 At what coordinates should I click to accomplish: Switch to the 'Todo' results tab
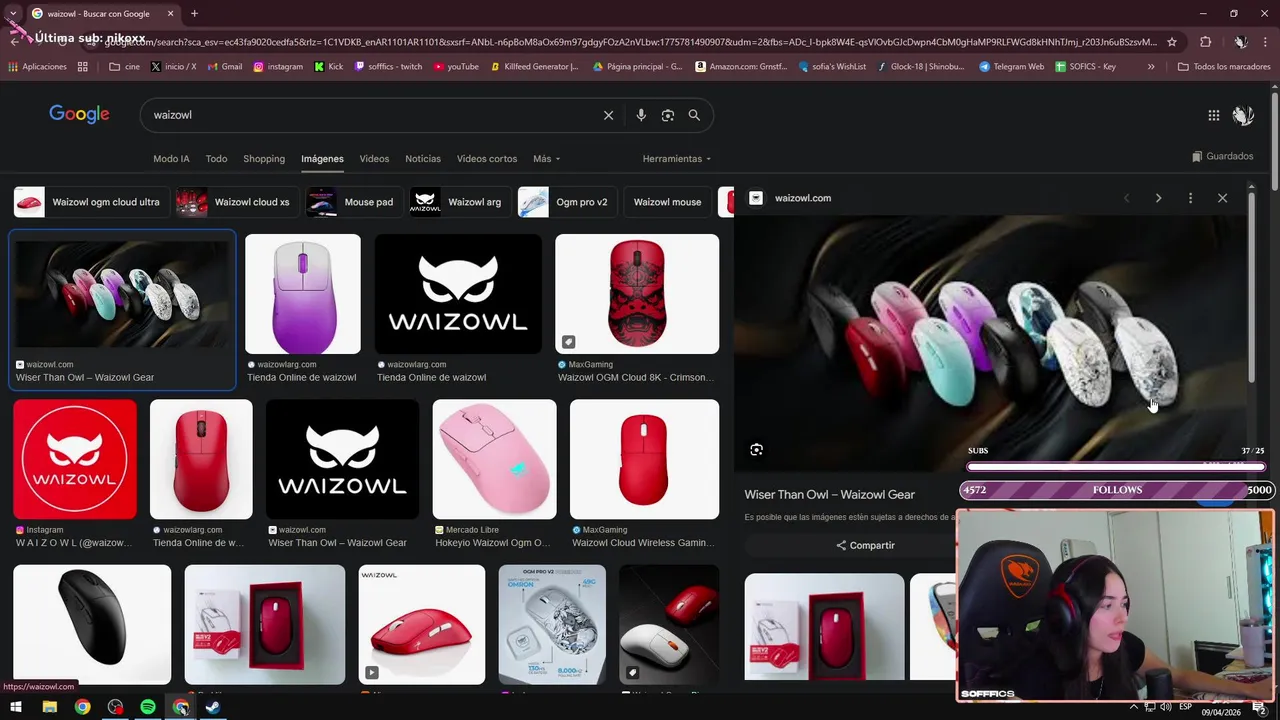(216, 159)
